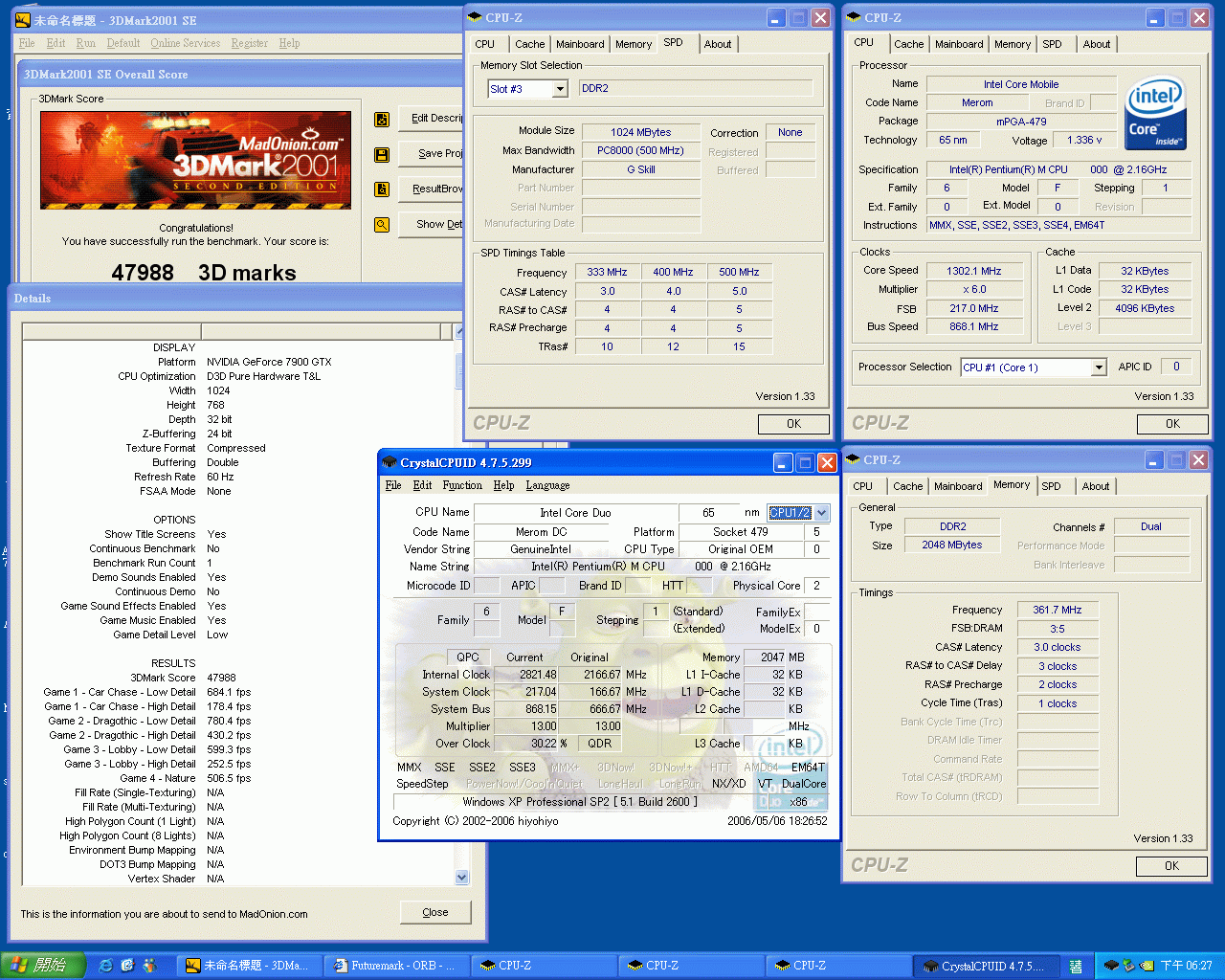1225x980 pixels.
Task: Click the QDR button in CrystalCPUID
Action: pyautogui.click(x=600, y=744)
